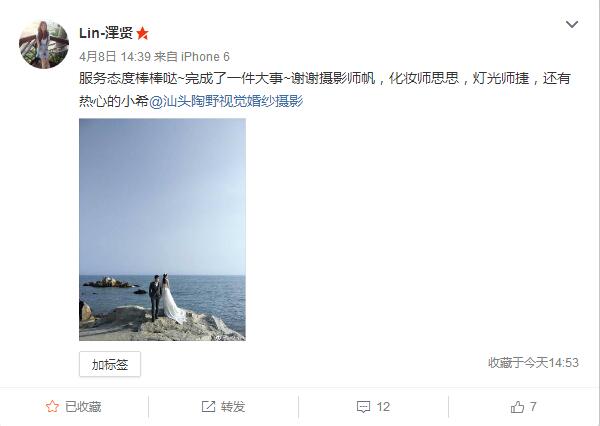Screen dimensions: 600x426
Task: Toggle the 已收藏 star icon
Action: [52, 406]
